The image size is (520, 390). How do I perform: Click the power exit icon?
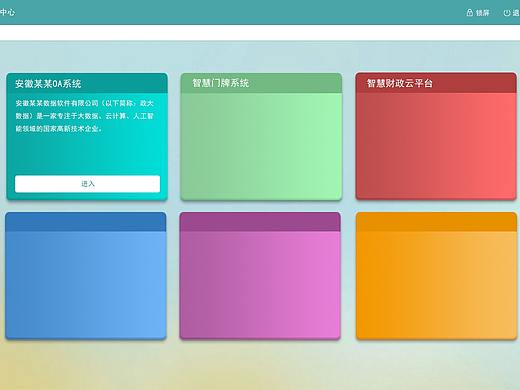[507, 13]
